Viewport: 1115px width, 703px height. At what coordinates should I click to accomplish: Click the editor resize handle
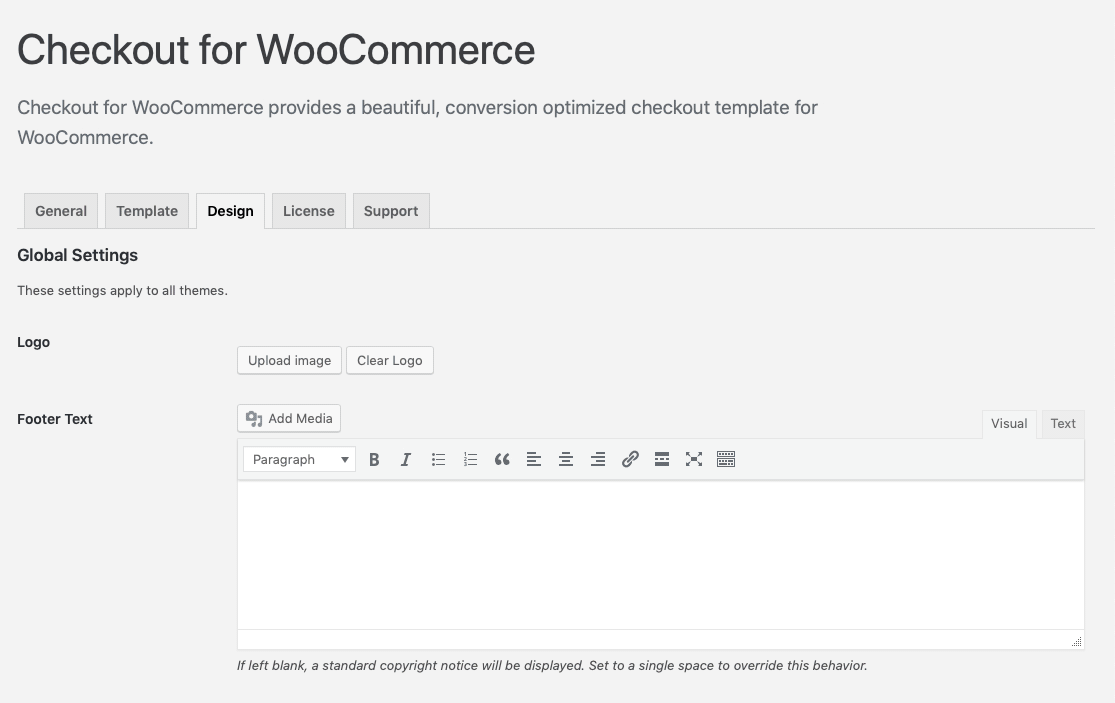pos(1077,641)
